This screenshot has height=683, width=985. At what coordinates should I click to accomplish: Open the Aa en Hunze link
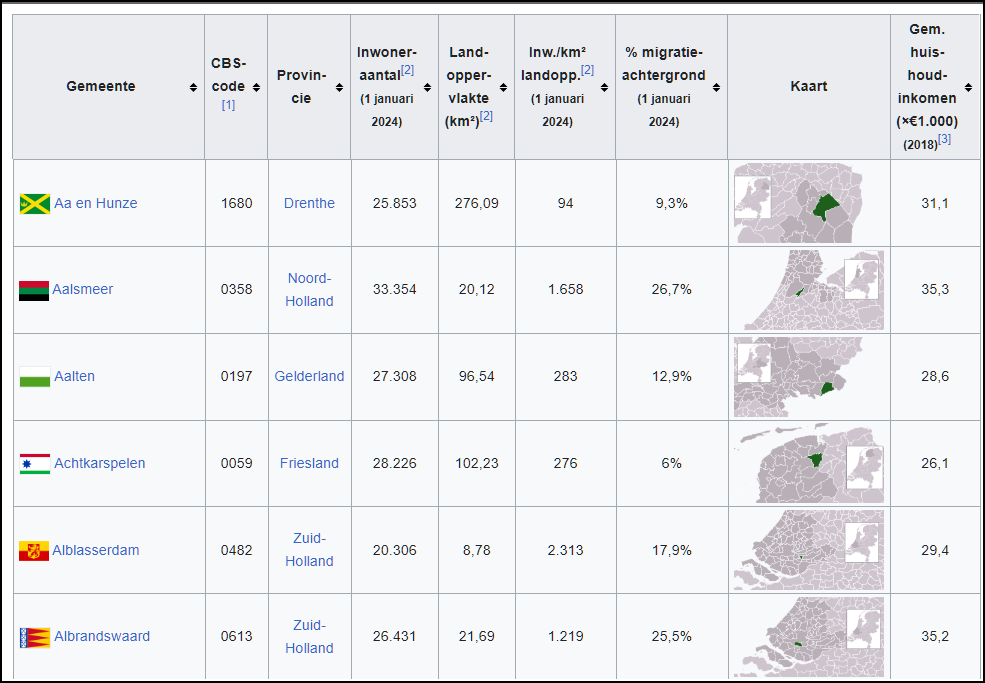click(95, 203)
